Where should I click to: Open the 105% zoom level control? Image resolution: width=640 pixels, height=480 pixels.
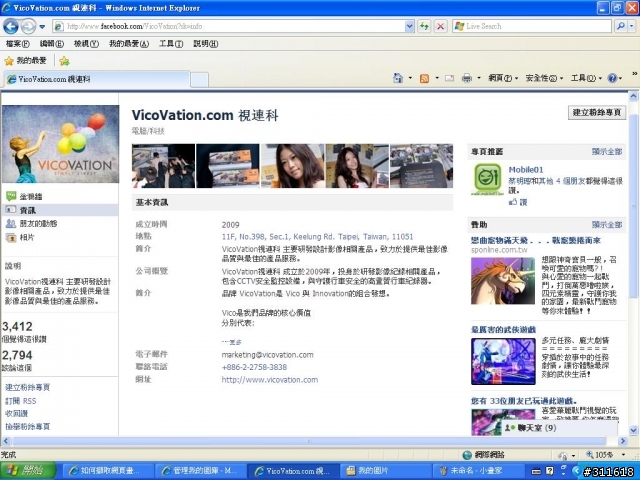tap(605, 454)
